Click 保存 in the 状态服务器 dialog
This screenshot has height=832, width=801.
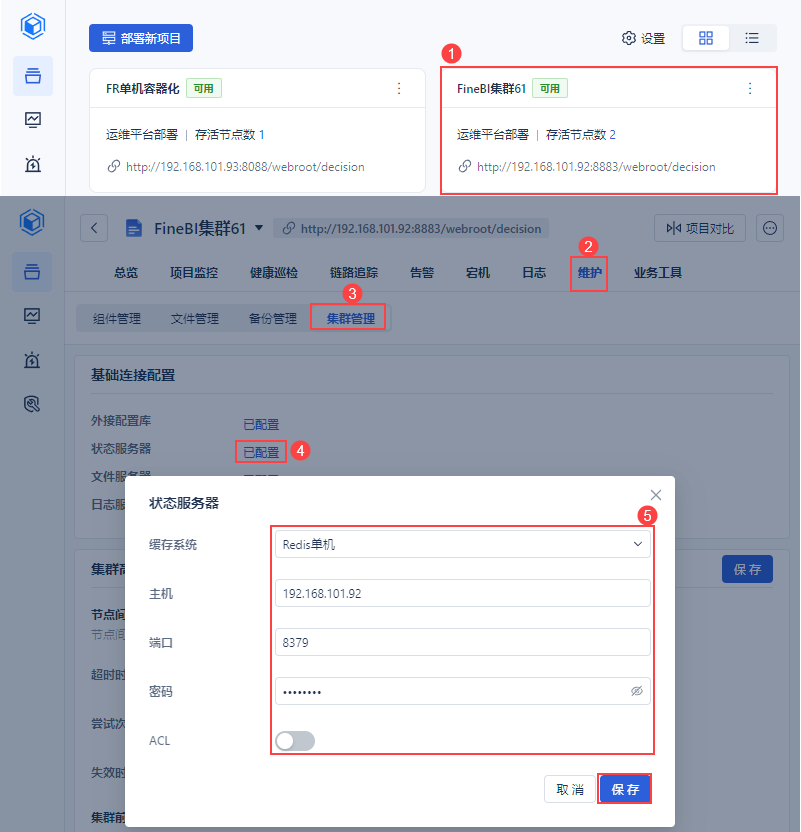(x=625, y=790)
